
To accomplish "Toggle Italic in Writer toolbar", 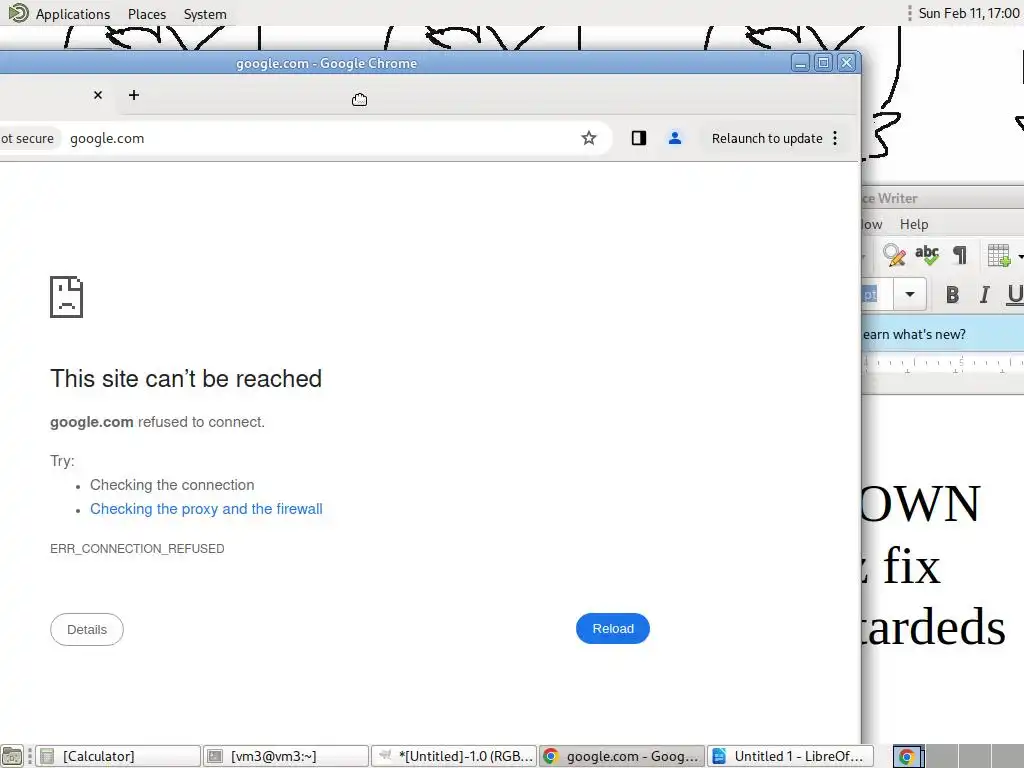I will coord(984,295).
